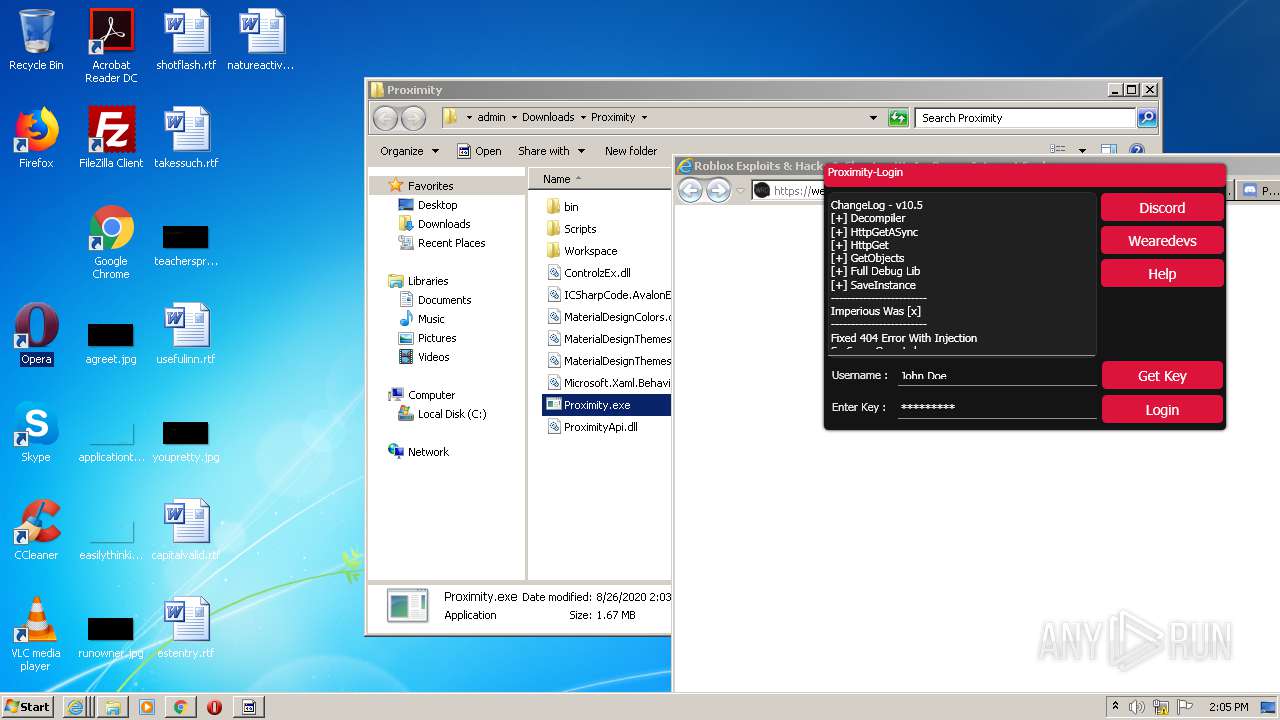Click the volume tray icon
This screenshot has height=720, width=1280.
1137,707
